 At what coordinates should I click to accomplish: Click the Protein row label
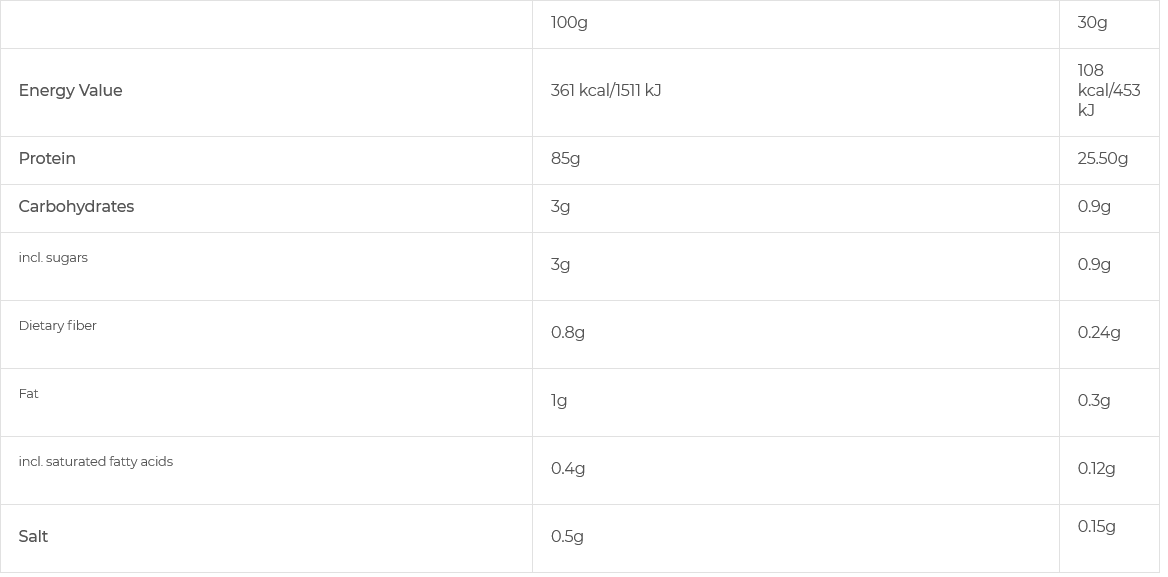[47, 159]
